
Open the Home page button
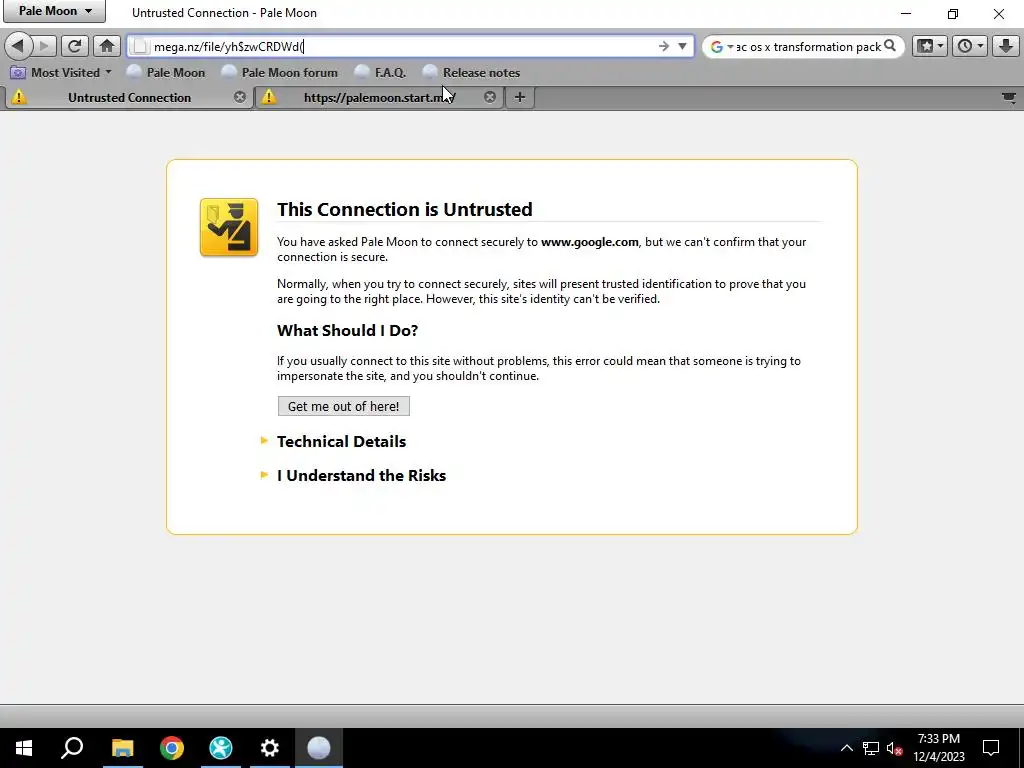point(106,46)
